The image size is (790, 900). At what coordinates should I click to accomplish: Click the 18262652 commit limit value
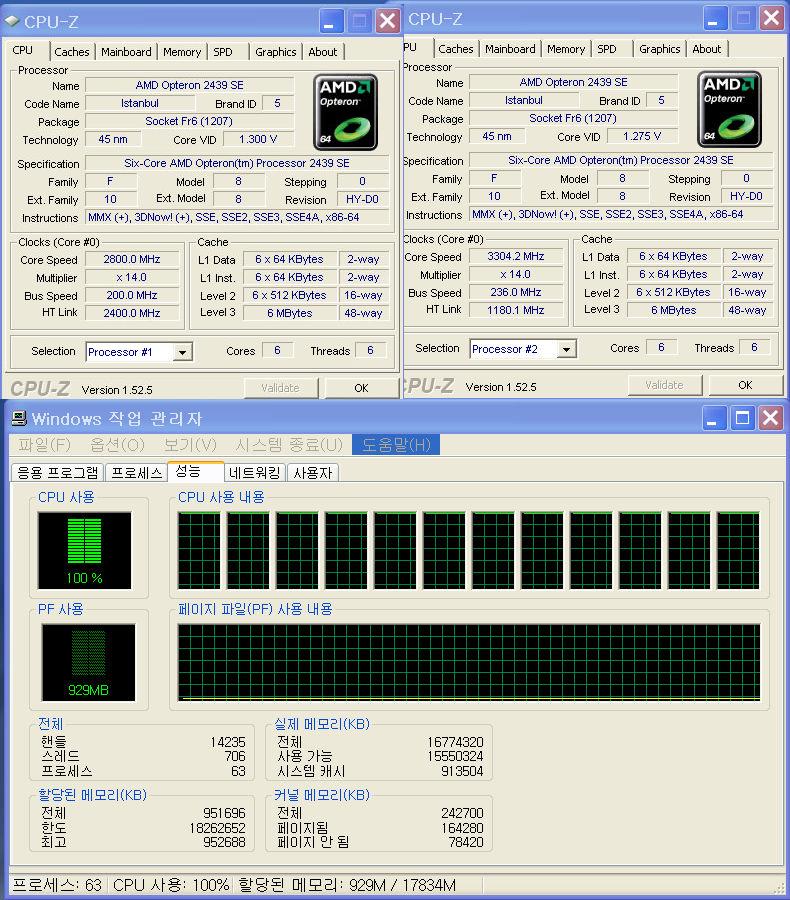coord(218,828)
